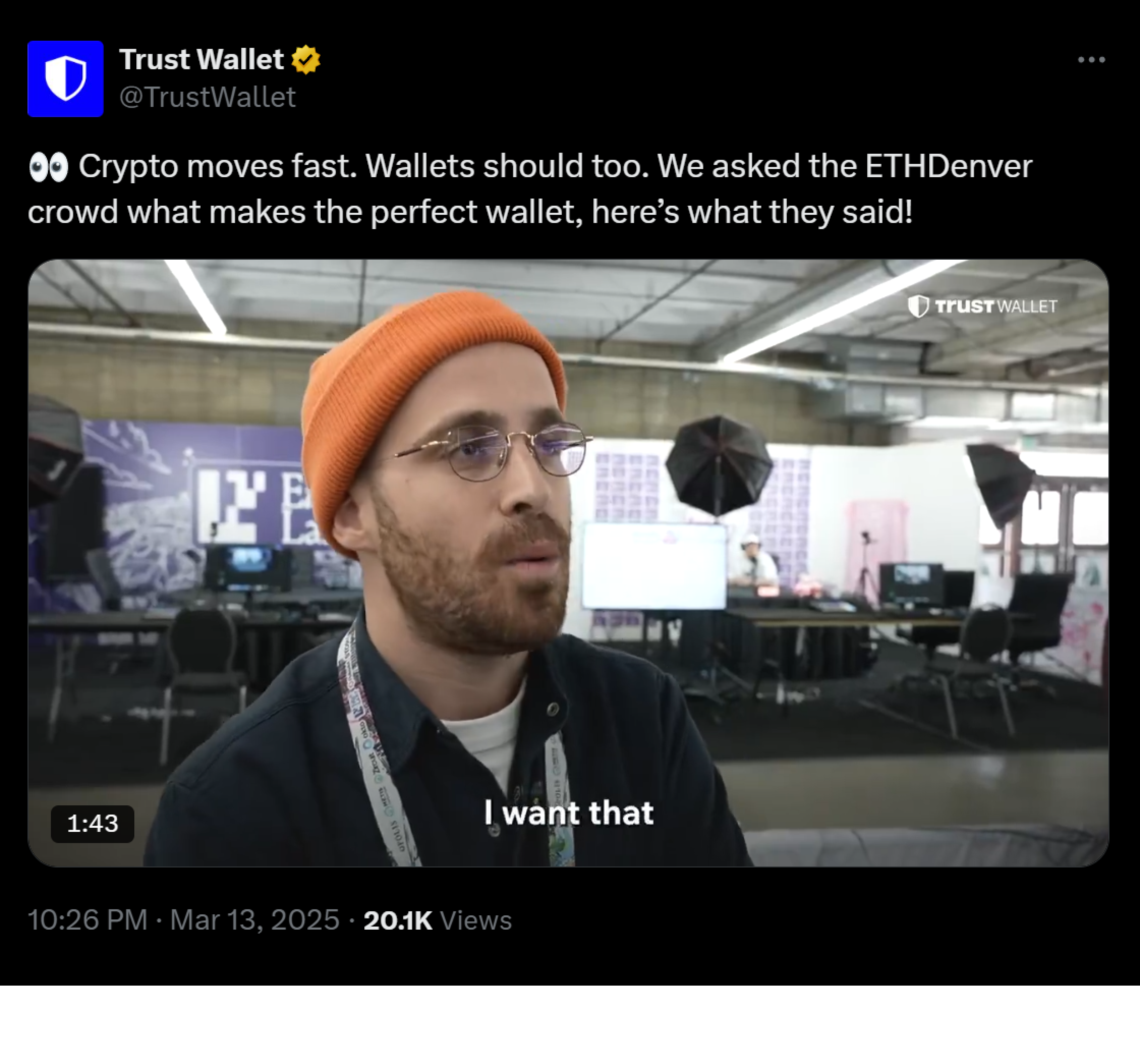Open the Trust Wallet display name profile

(x=201, y=60)
